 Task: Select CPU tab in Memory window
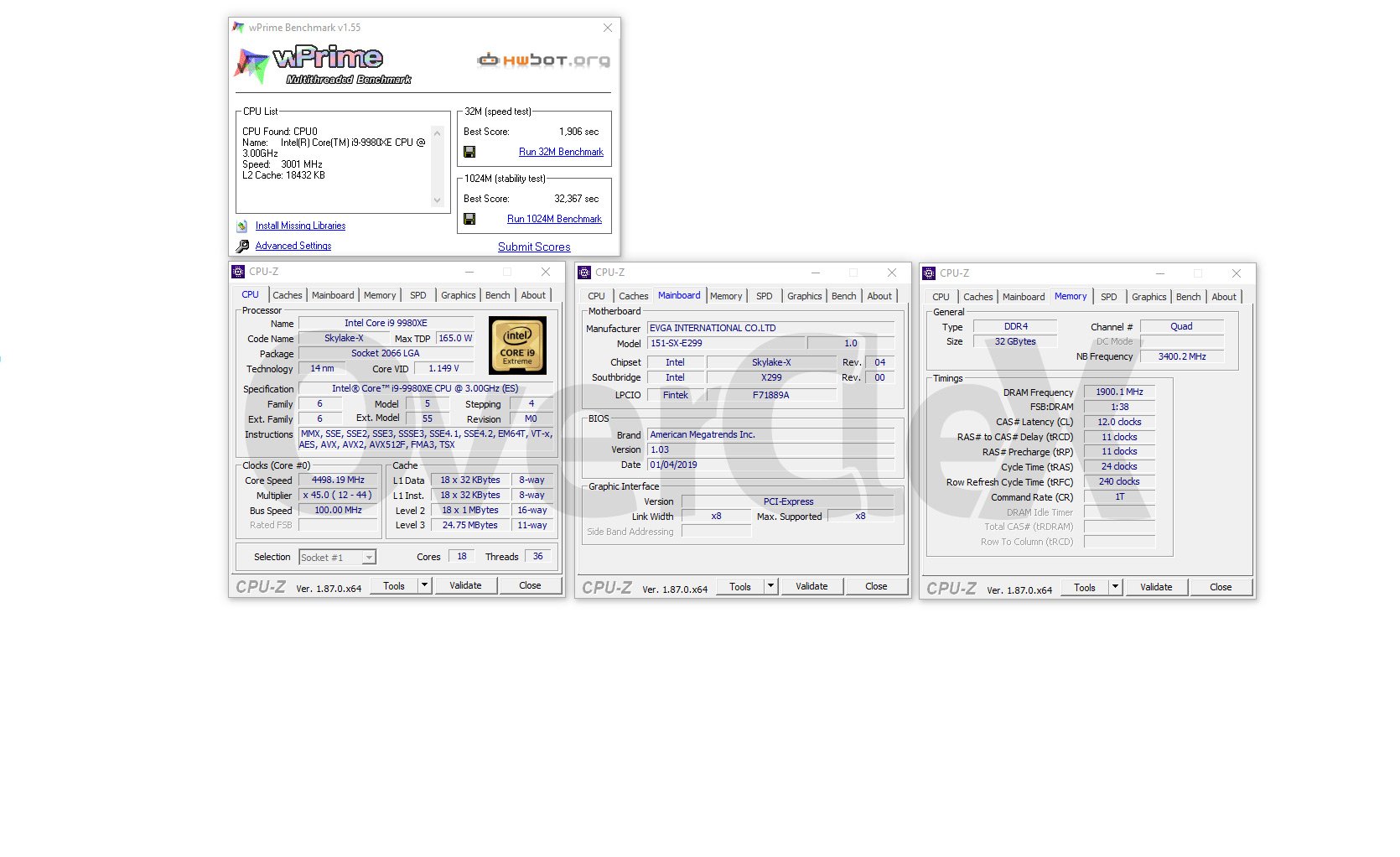point(941,297)
